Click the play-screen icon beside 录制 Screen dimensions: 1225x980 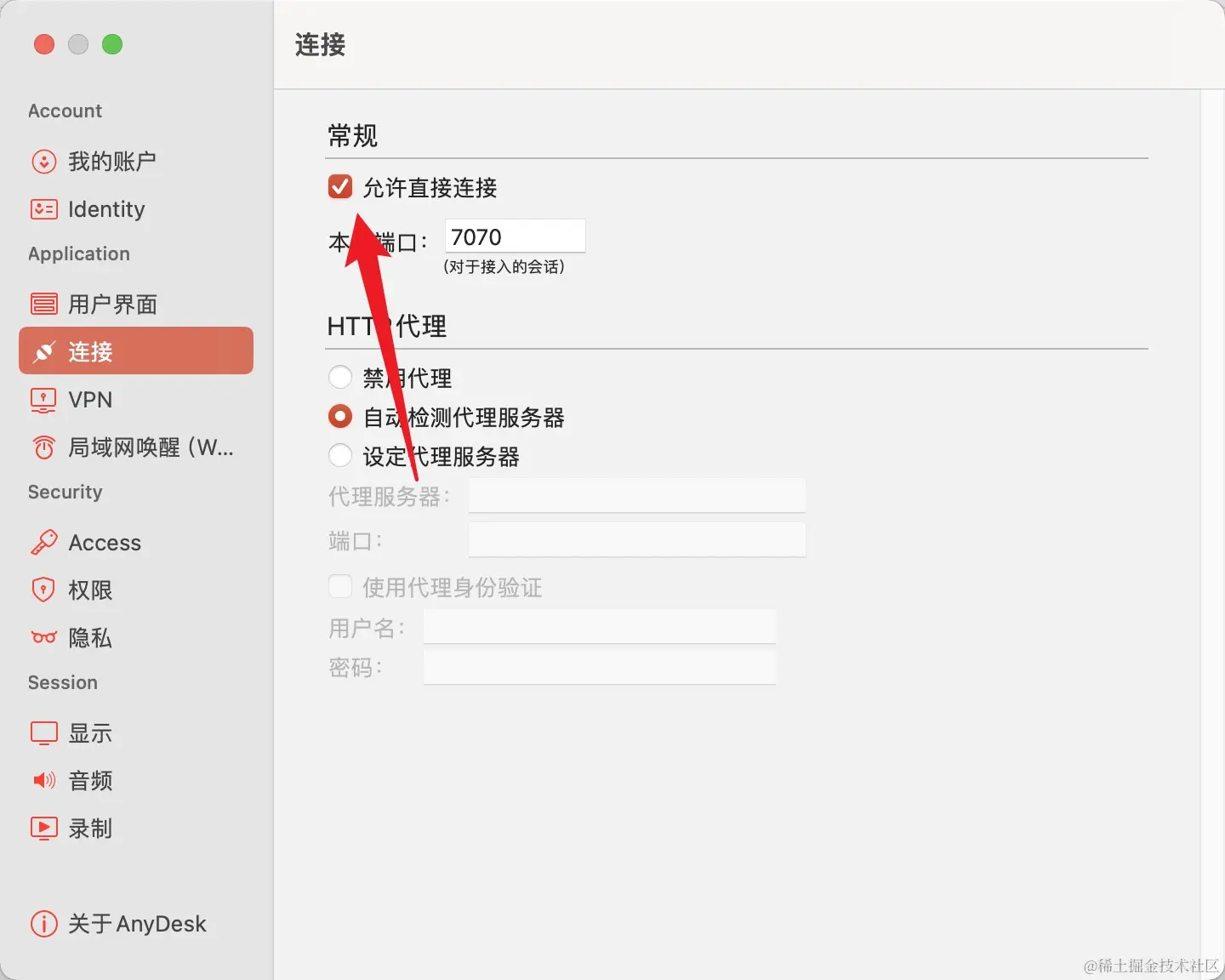pos(43,828)
